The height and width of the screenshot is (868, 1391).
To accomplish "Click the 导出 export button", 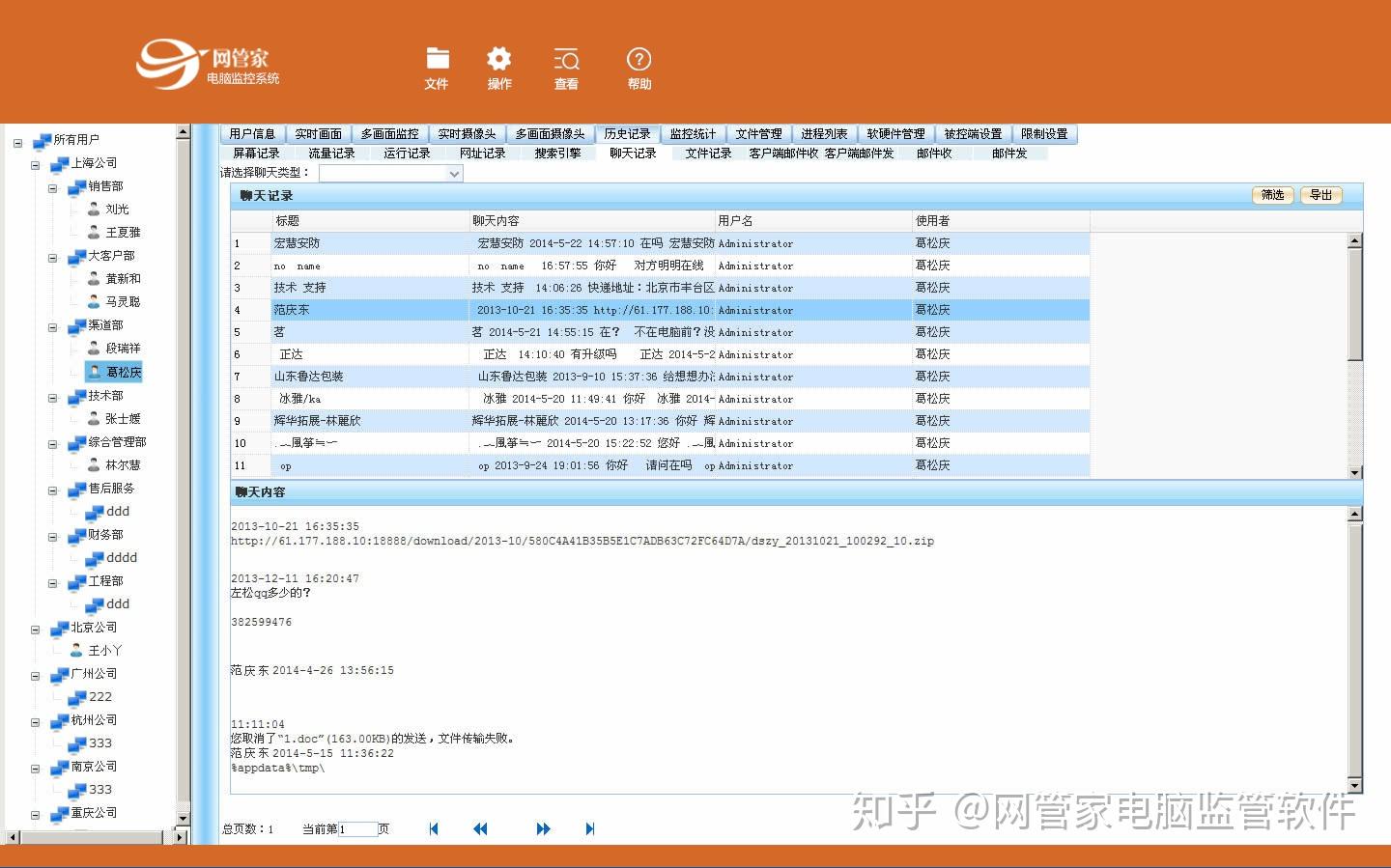I will click(1320, 195).
